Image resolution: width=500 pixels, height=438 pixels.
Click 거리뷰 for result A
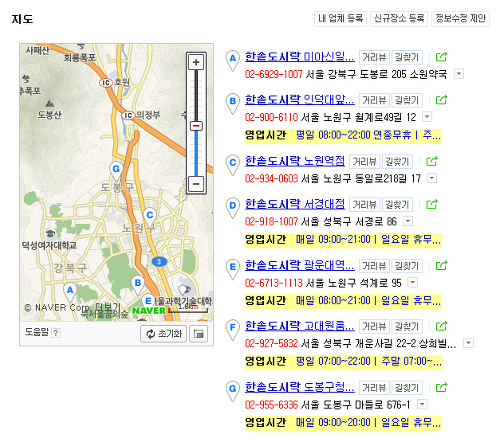click(x=374, y=57)
